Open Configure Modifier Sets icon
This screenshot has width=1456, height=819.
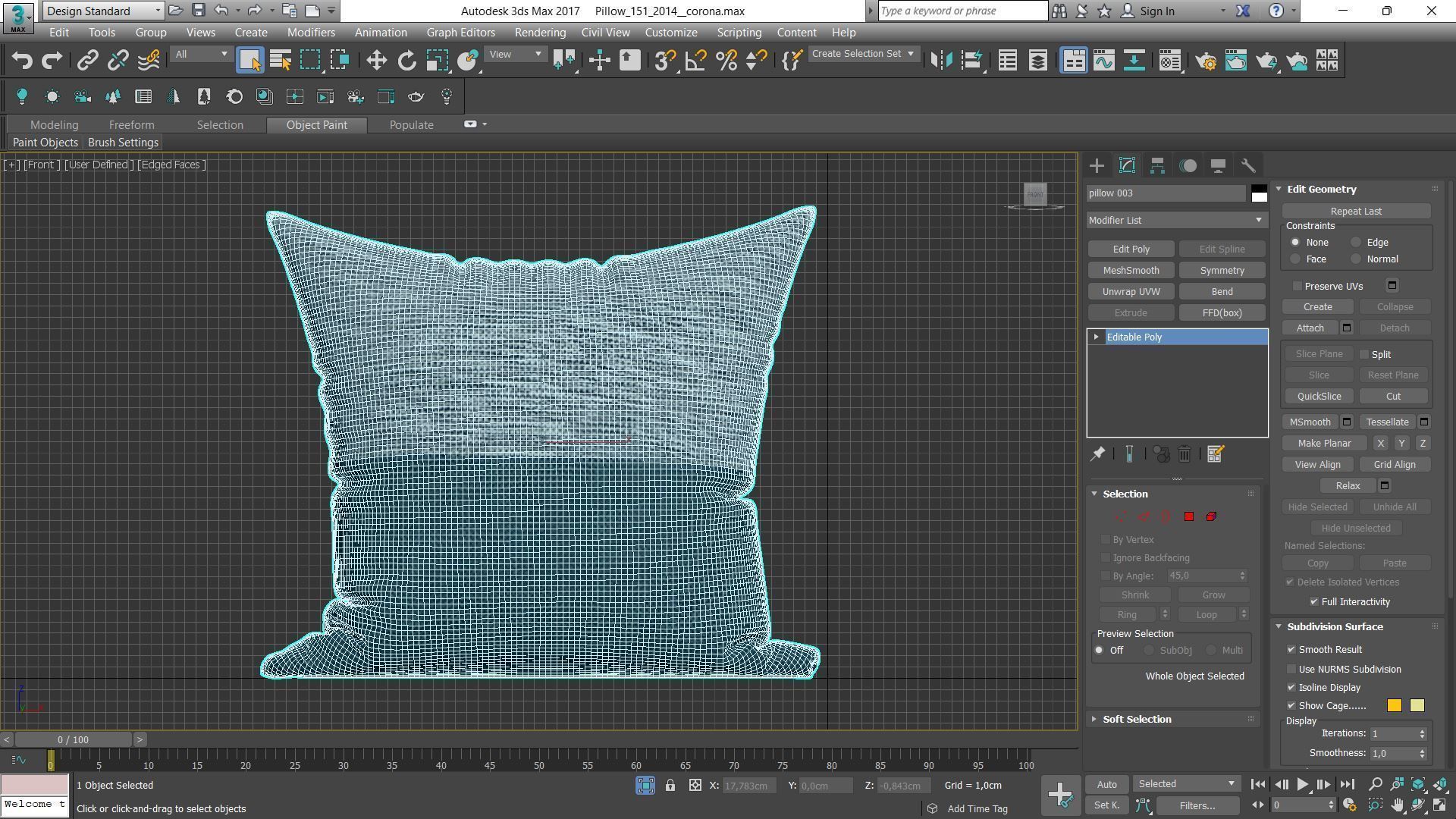point(1215,454)
